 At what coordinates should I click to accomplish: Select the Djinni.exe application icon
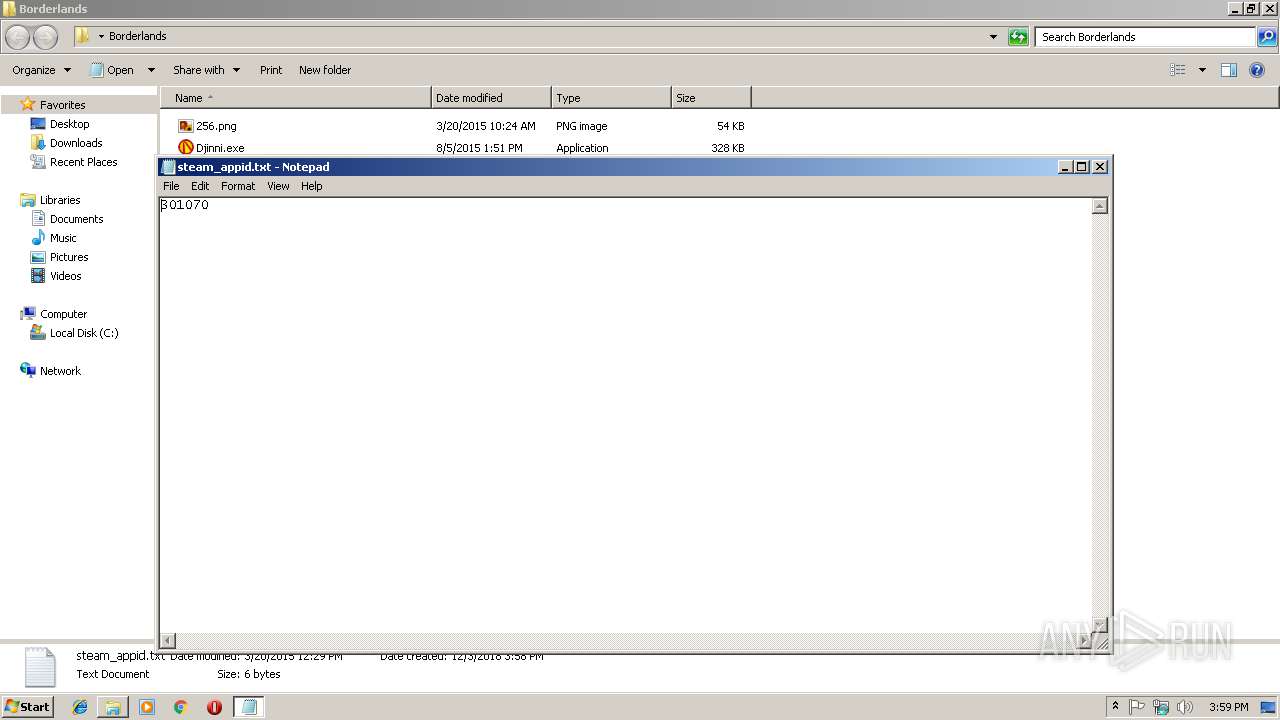point(185,147)
